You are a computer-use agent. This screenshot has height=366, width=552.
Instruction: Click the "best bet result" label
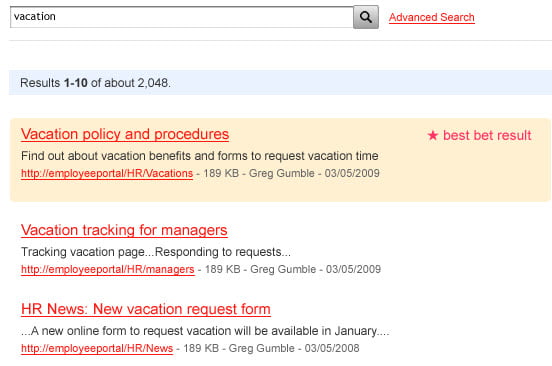coord(487,135)
